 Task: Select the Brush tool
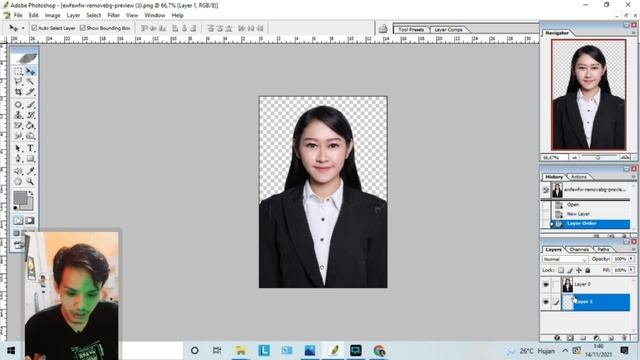pos(30,105)
